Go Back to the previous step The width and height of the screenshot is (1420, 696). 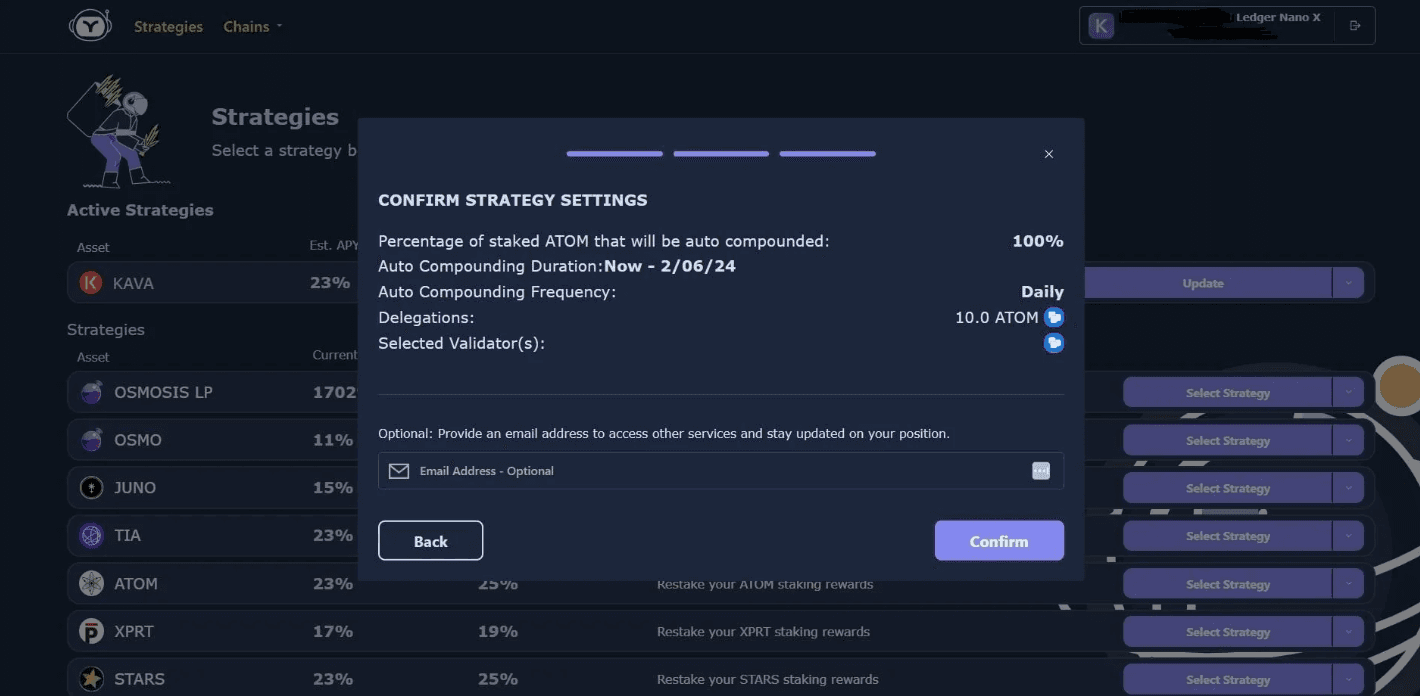click(430, 541)
